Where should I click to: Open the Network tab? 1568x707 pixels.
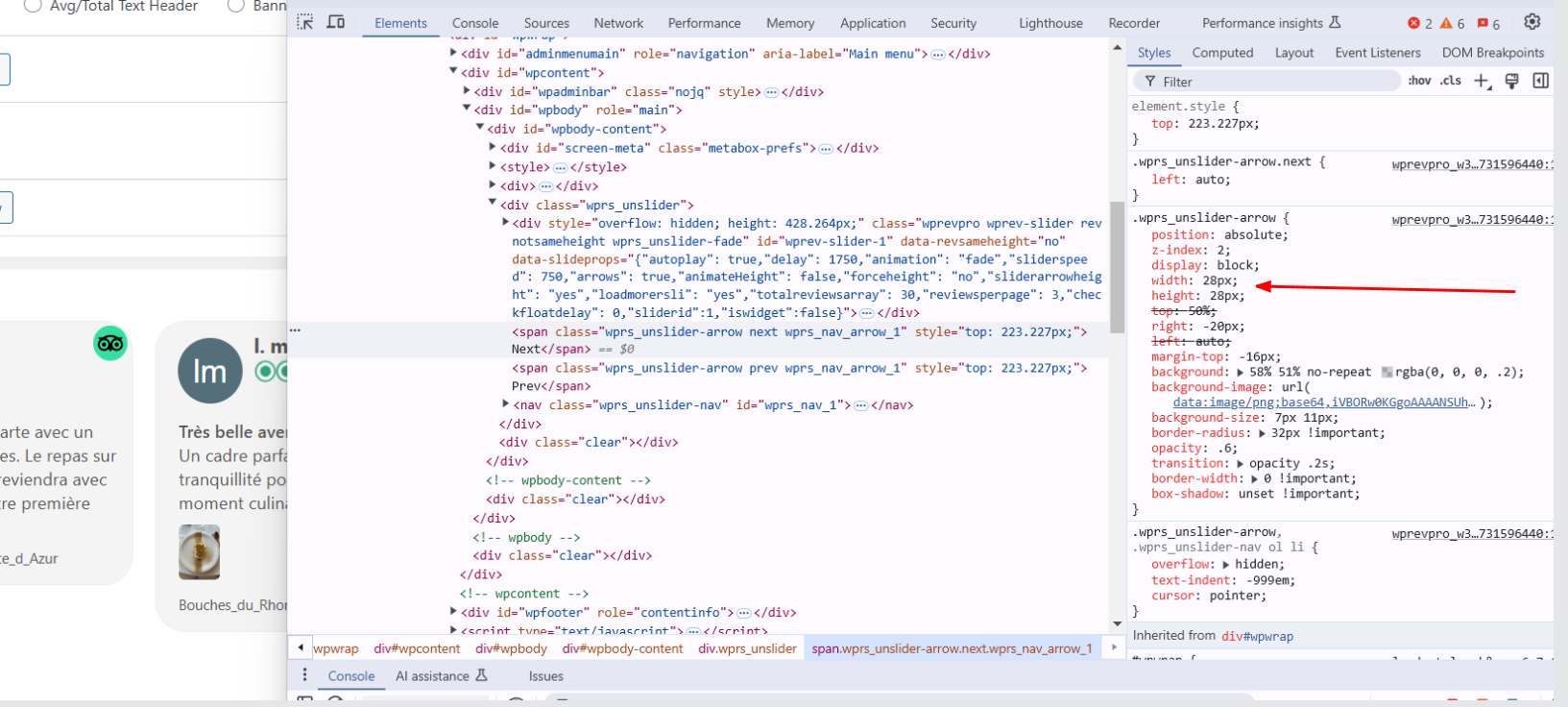[x=618, y=23]
